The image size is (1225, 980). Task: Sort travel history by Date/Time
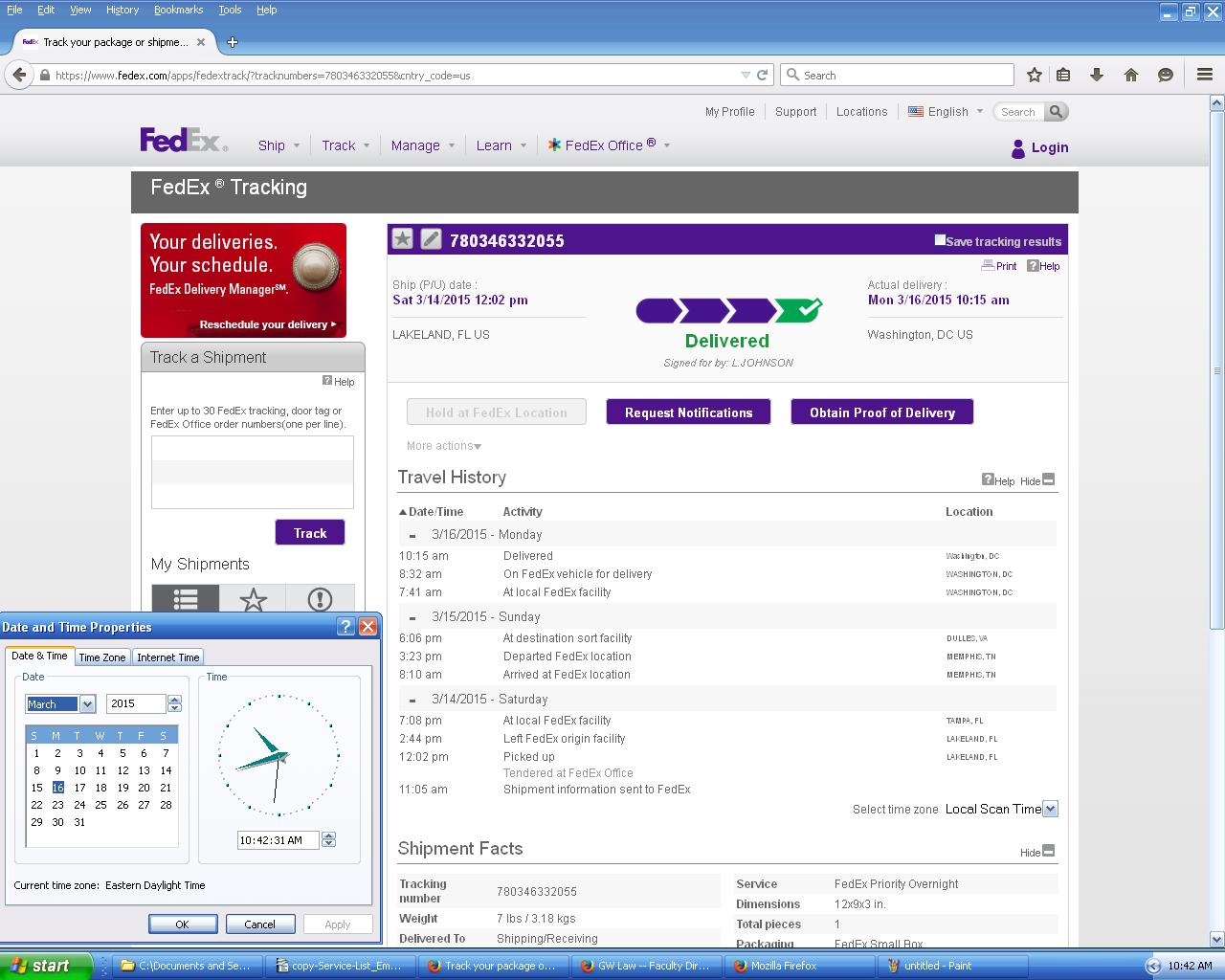[431, 512]
